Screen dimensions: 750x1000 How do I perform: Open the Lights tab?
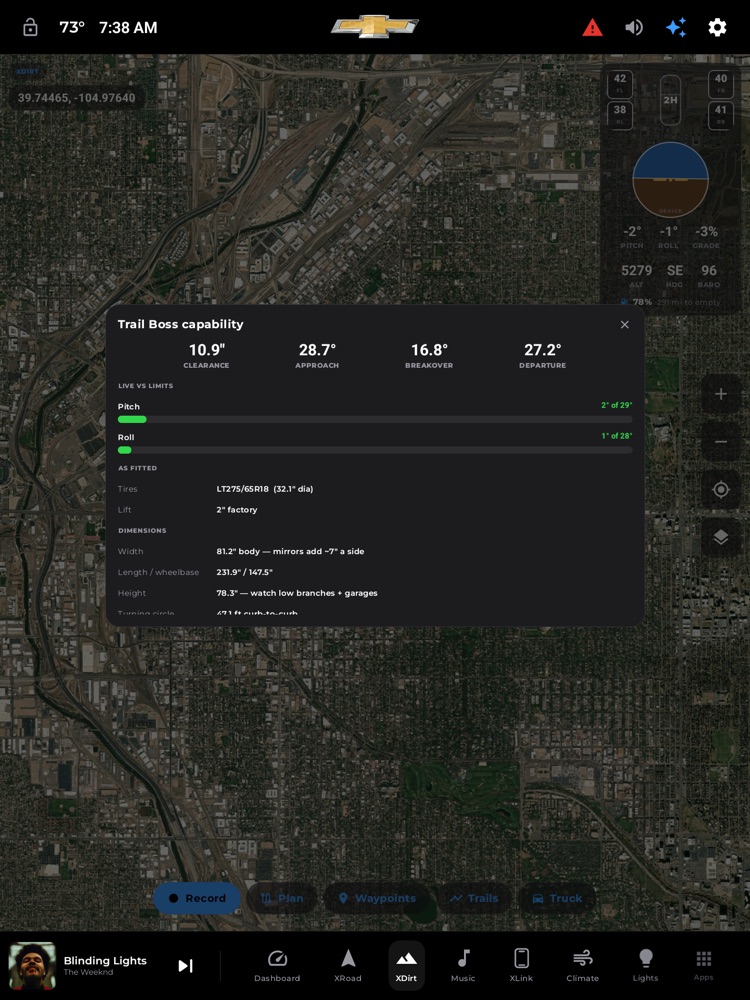pos(645,966)
